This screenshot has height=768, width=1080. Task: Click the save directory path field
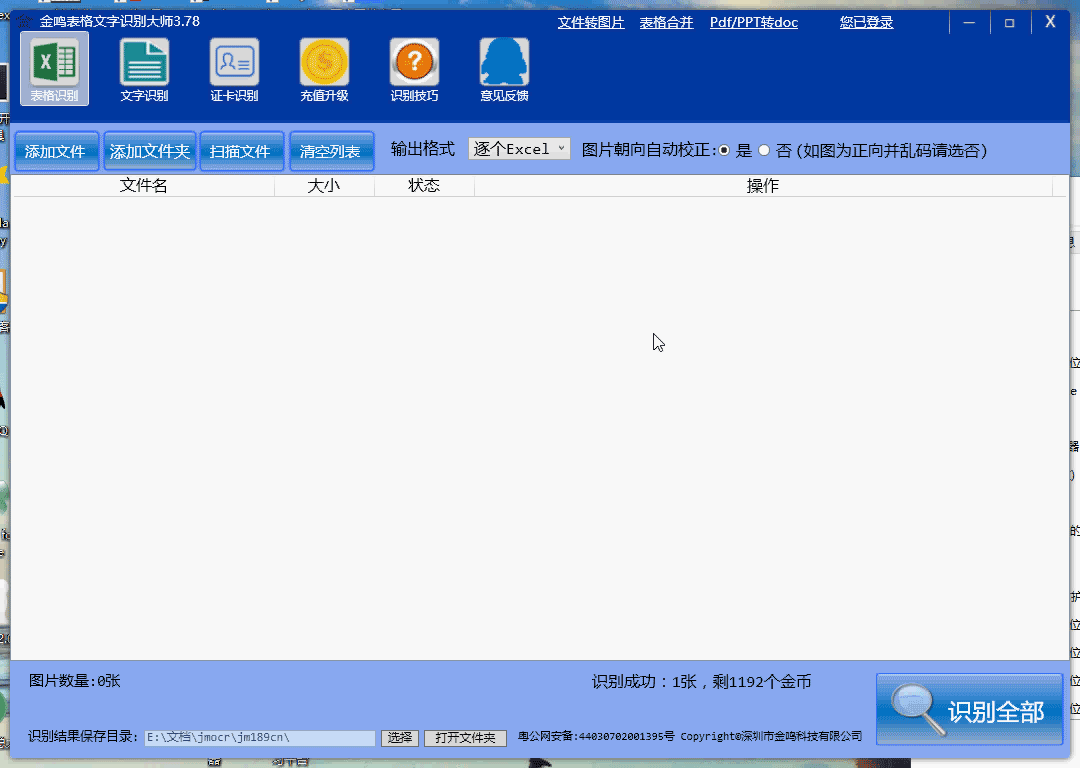coord(260,738)
